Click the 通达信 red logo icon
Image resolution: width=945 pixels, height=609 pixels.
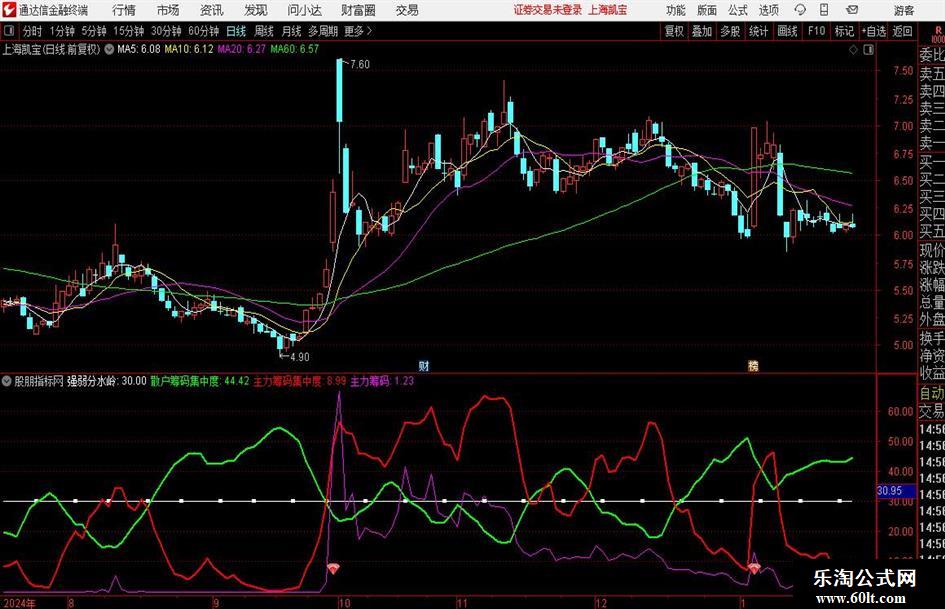point(9,10)
